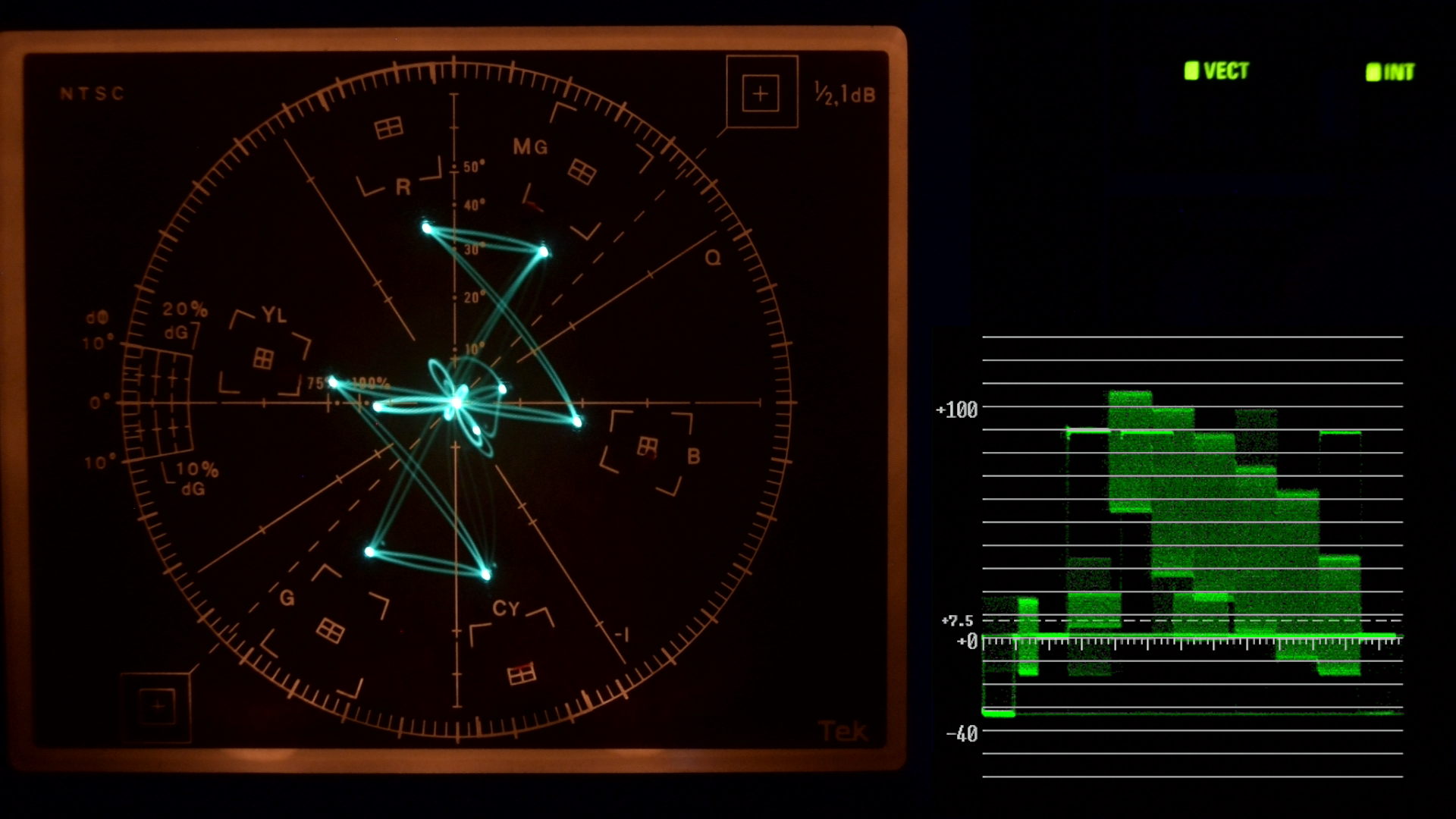This screenshot has height=819, width=1456.
Task: Click the dΦ phase label
Action: coord(97,318)
